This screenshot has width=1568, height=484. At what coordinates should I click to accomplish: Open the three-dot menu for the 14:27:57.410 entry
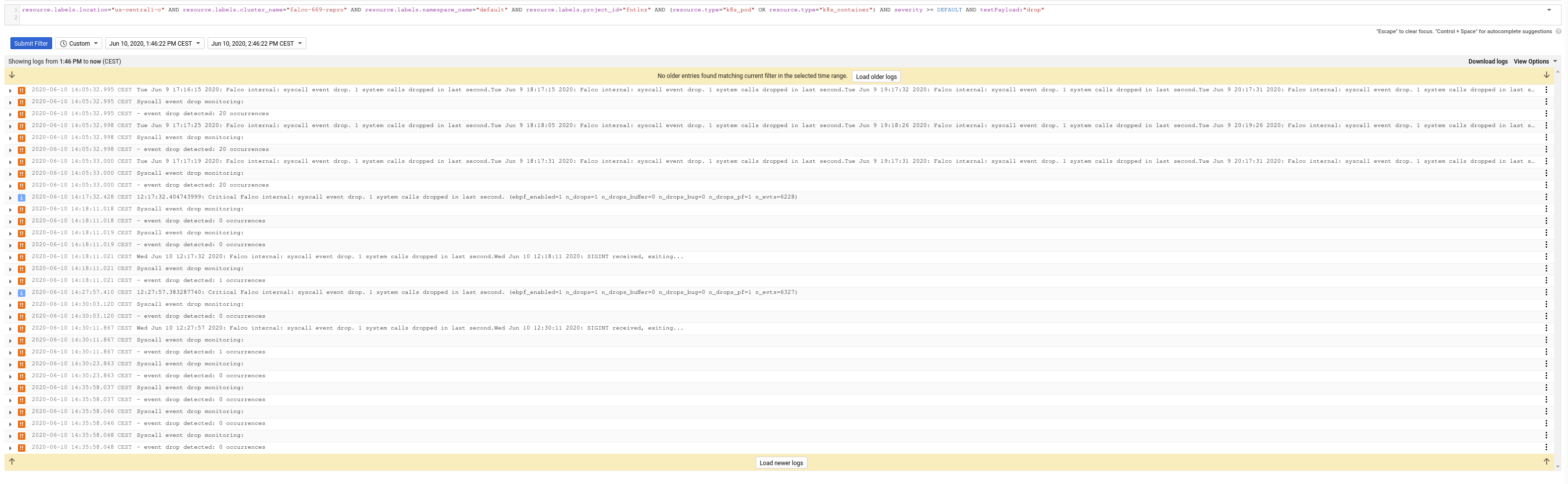click(1546, 292)
